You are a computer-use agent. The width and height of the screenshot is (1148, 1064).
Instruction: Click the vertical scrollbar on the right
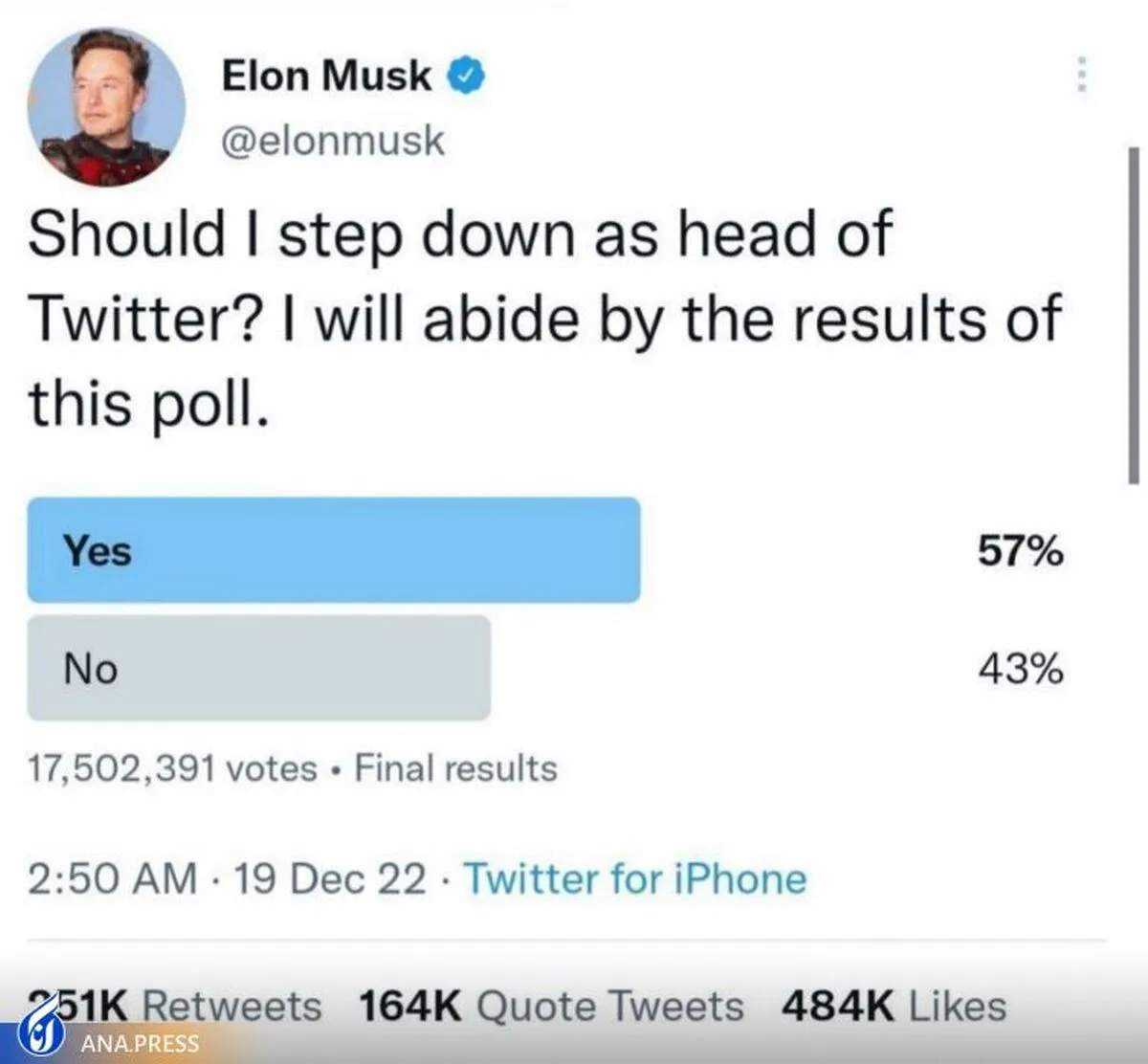click(x=1134, y=316)
